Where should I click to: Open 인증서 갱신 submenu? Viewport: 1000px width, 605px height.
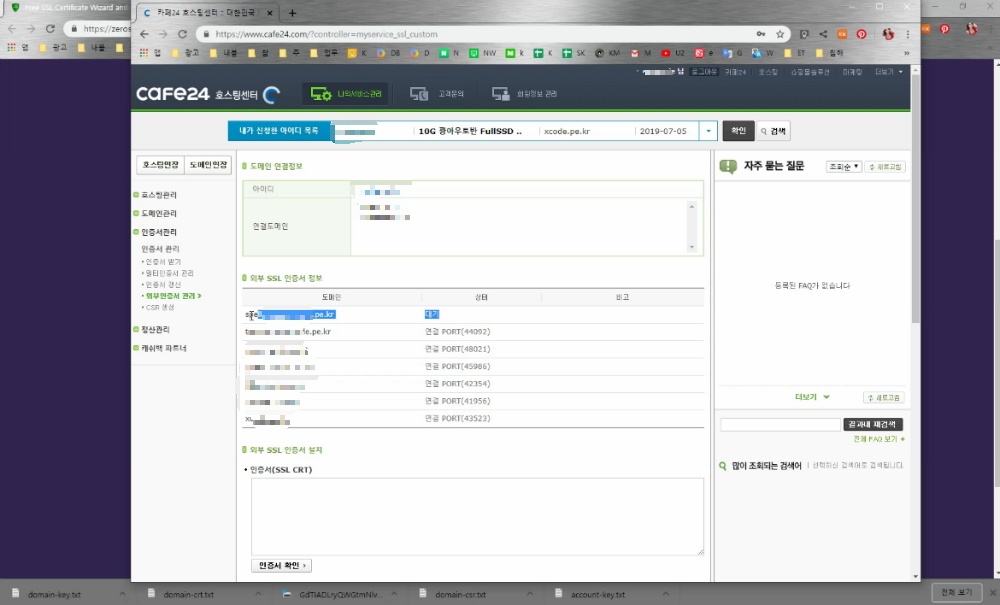[x=163, y=285]
